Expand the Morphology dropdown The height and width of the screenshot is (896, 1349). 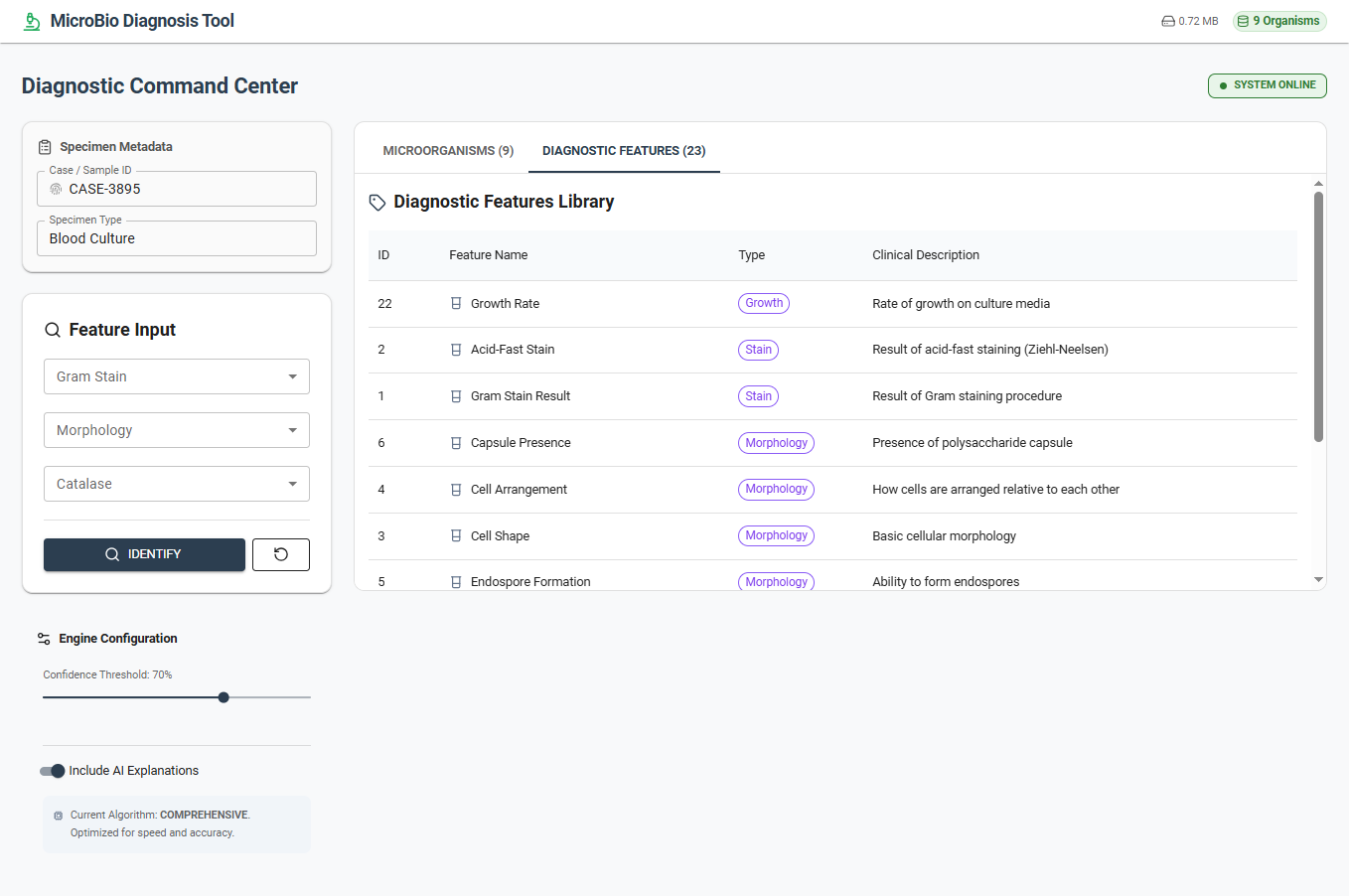pyautogui.click(x=177, y=430)
